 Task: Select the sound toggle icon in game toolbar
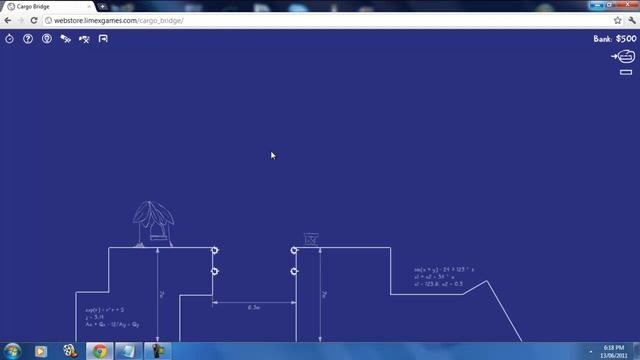point(66,39)
